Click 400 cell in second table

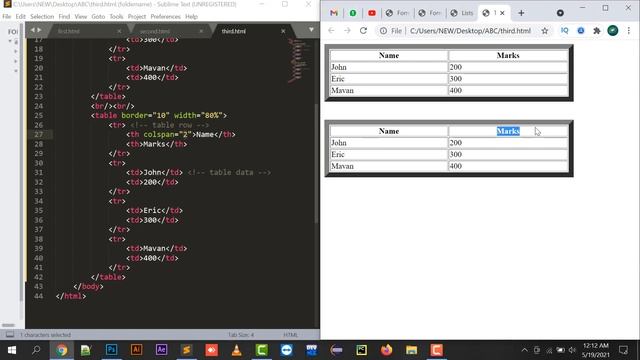[x=508, y=166]
